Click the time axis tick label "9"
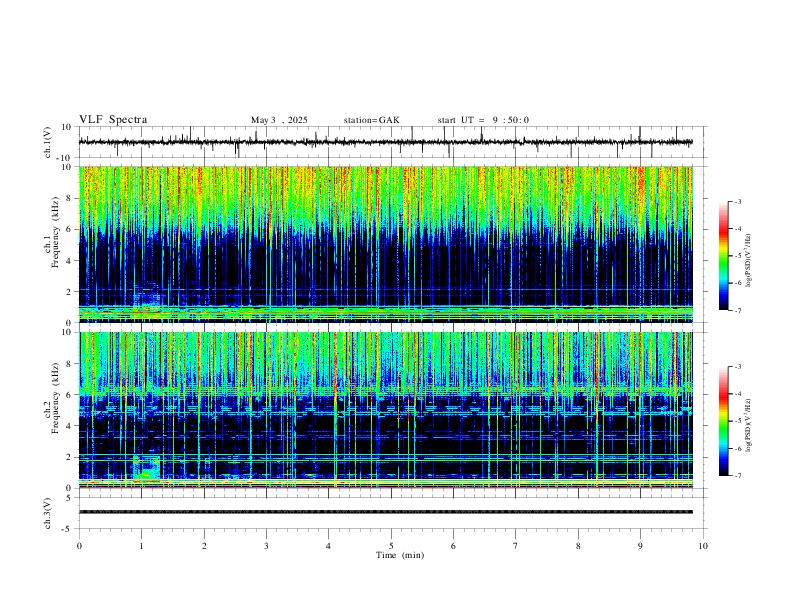This screenshot has height=612, width=792. [640, 546]
